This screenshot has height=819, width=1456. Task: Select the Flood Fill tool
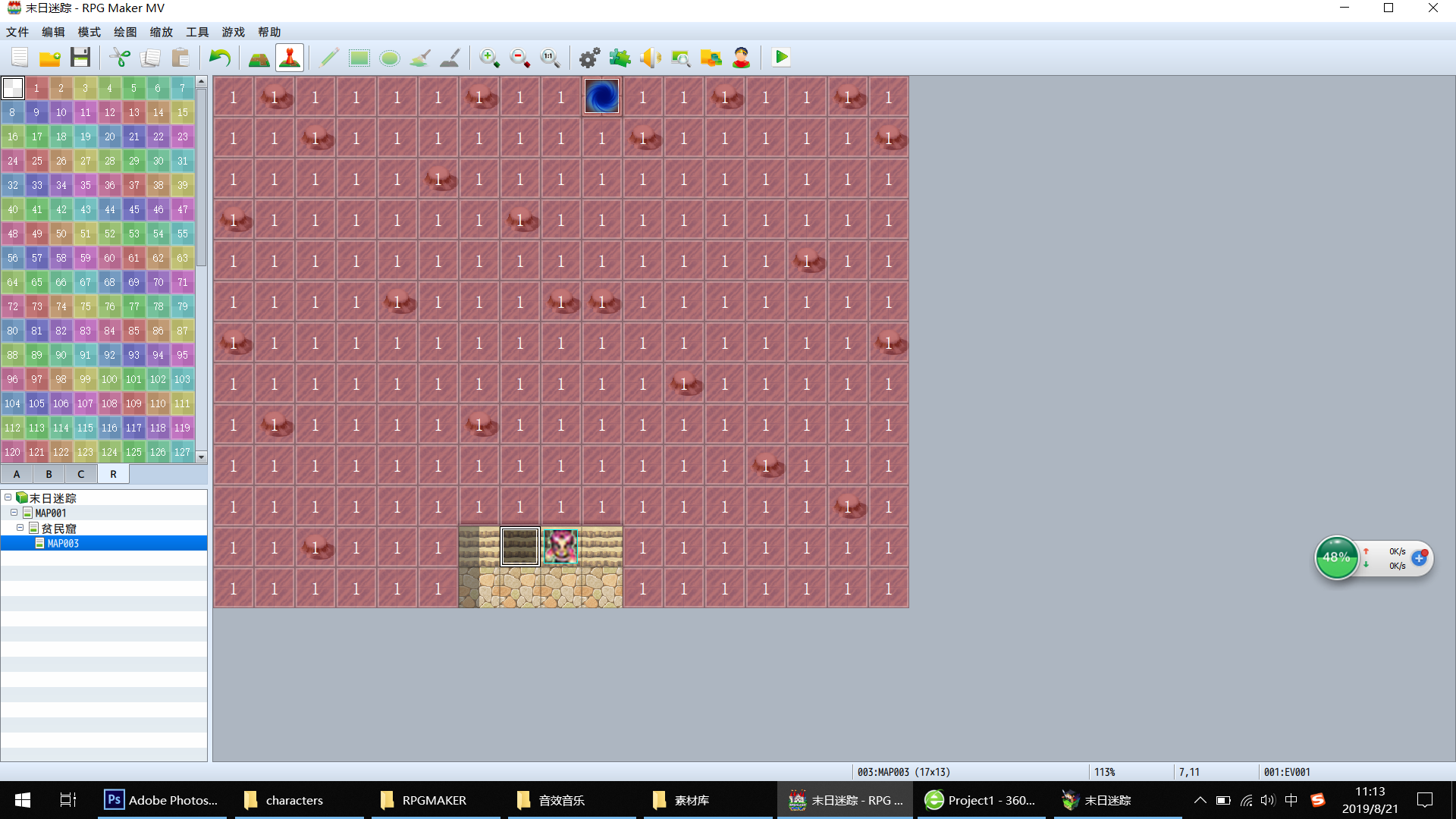[420, 58]
